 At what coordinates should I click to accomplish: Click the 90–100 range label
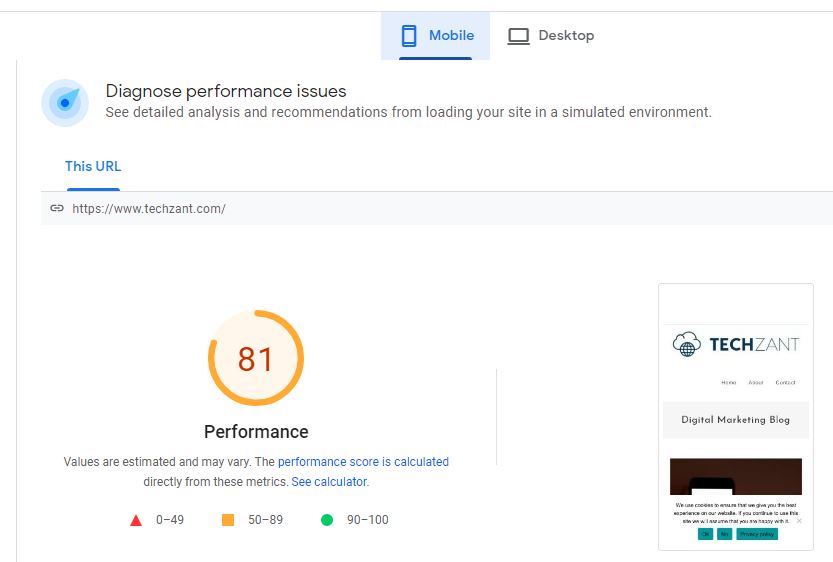(x=368, y=520)
